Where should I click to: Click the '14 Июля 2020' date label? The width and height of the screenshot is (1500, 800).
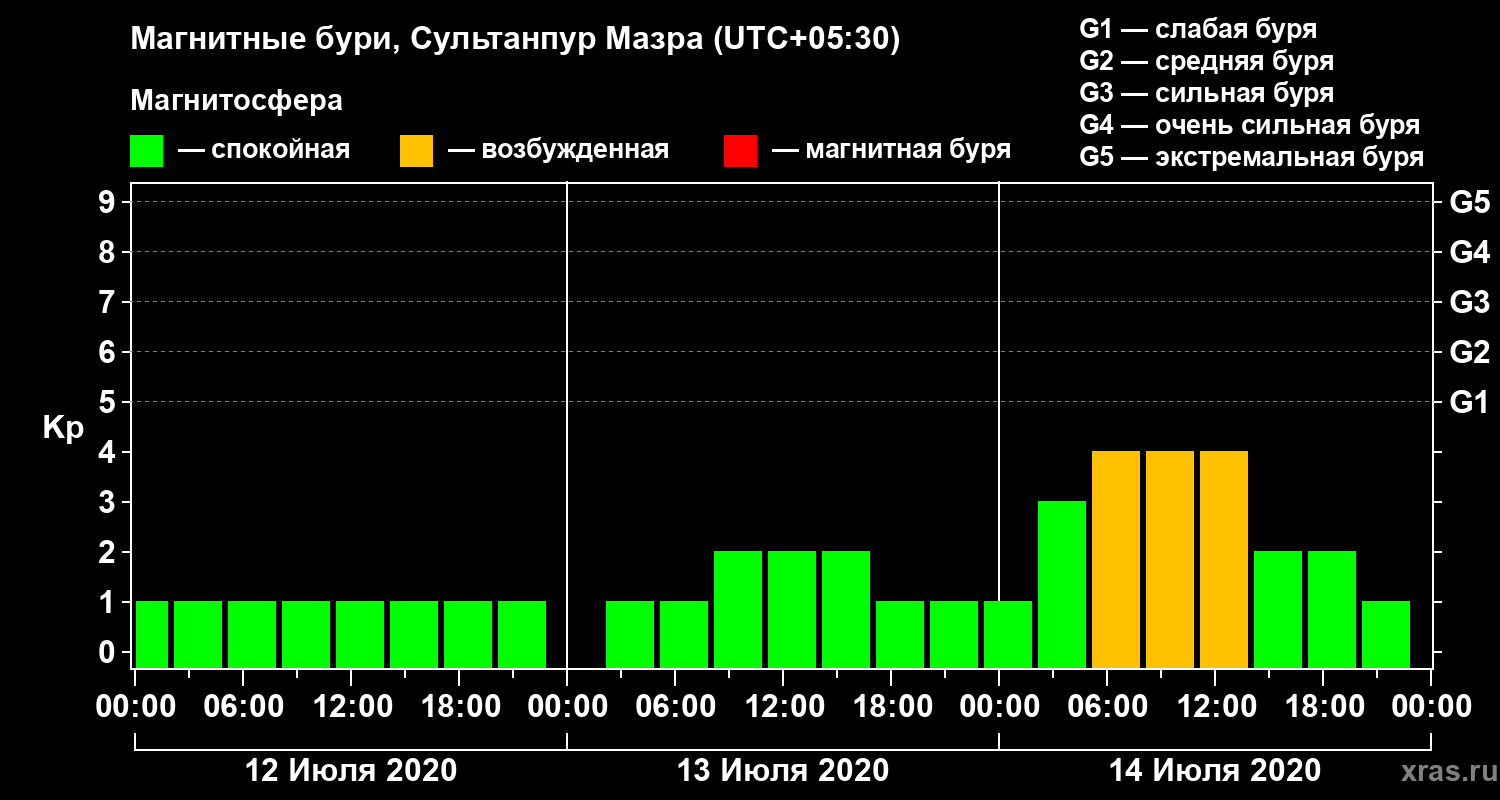(1215, 771)
